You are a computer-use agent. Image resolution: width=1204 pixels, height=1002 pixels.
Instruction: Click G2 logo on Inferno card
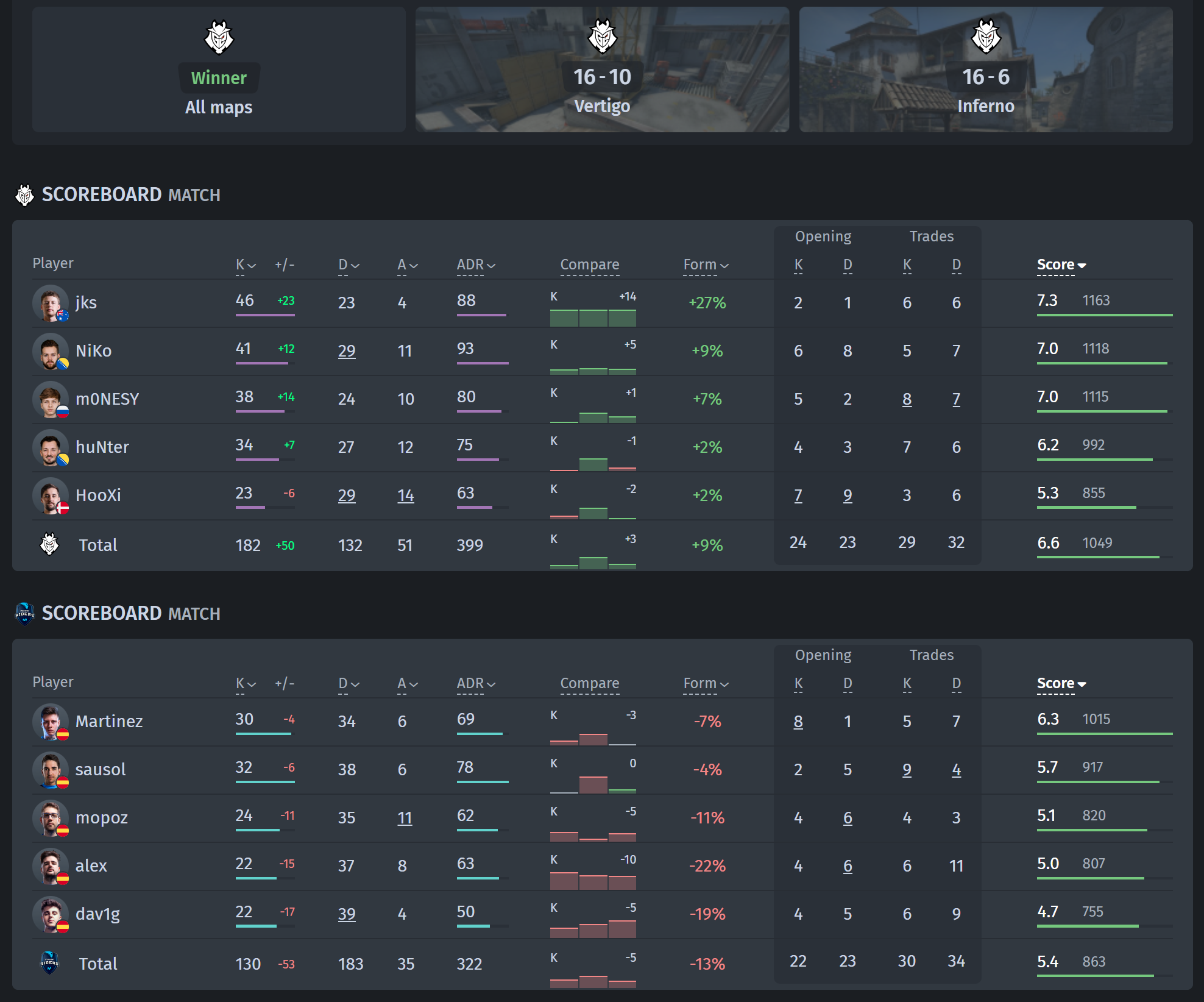tap(986, 37)
